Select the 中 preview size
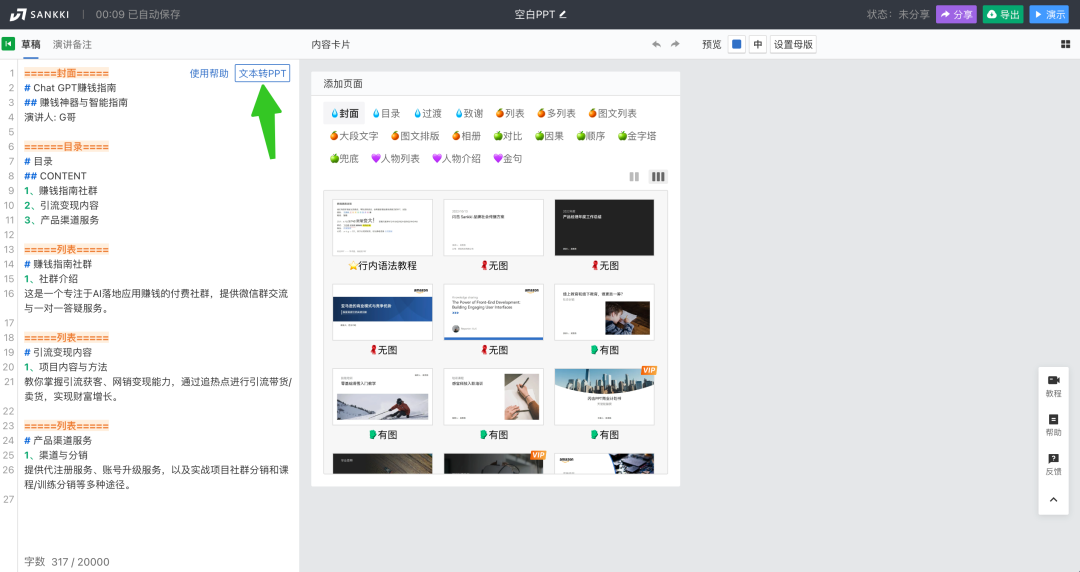 pos(758,44)
